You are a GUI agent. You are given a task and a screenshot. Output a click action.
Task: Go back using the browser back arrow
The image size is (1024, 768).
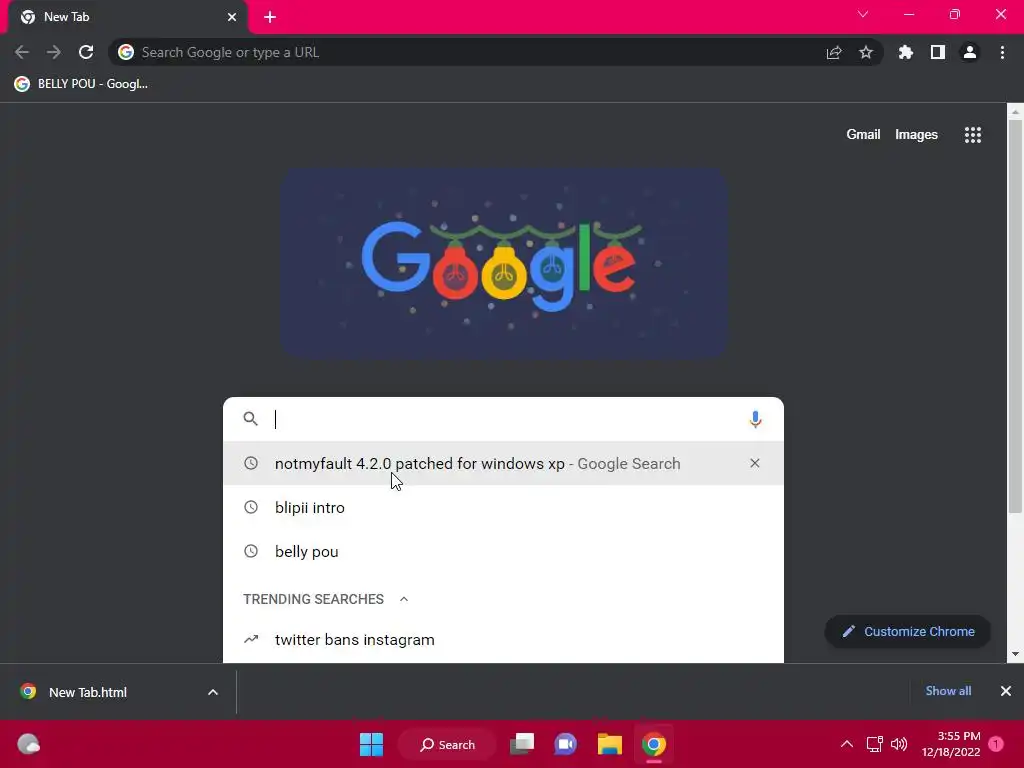coord(22,52)
